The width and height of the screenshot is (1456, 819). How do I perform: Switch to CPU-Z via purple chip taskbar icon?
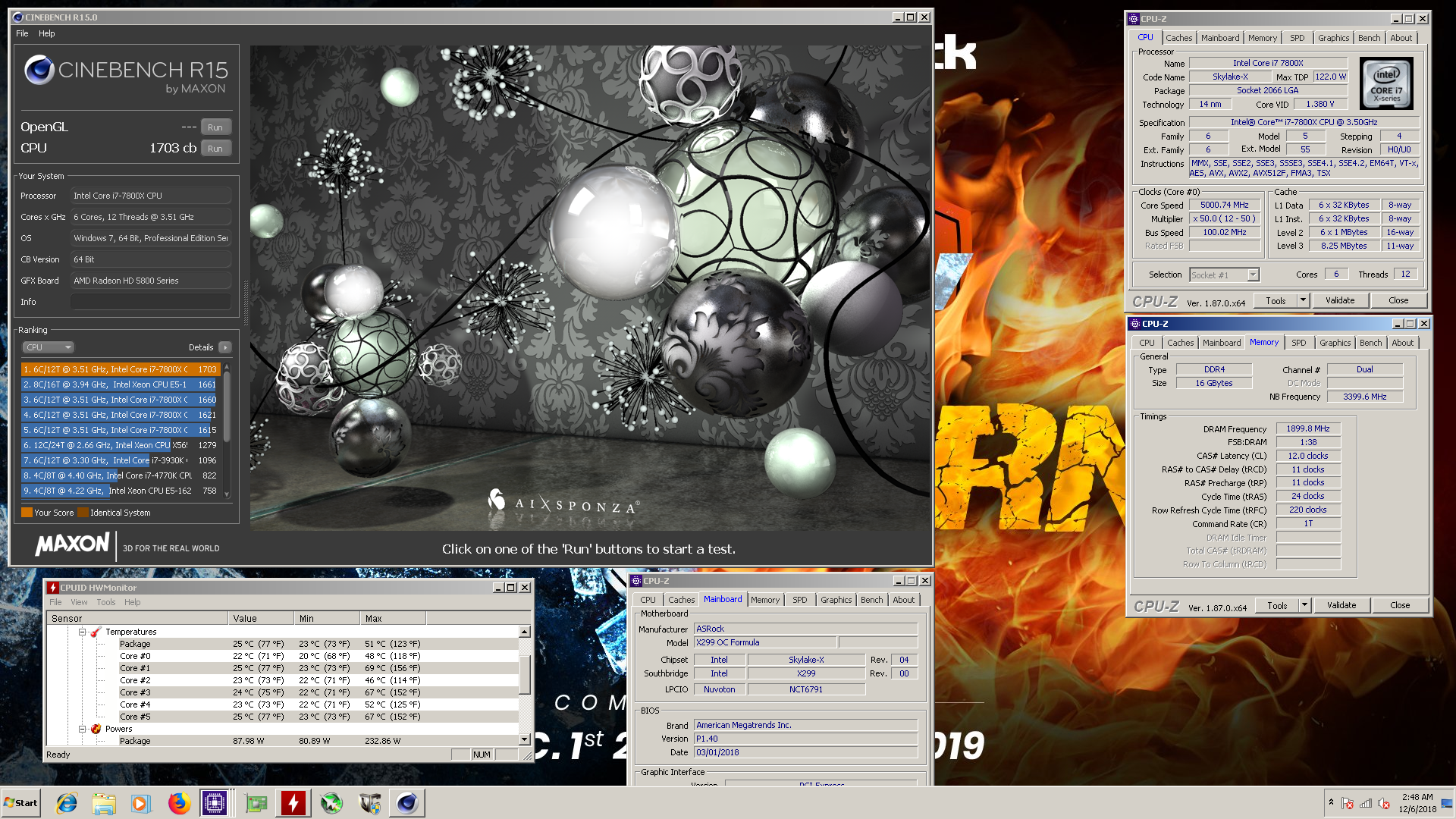point(215,803)
